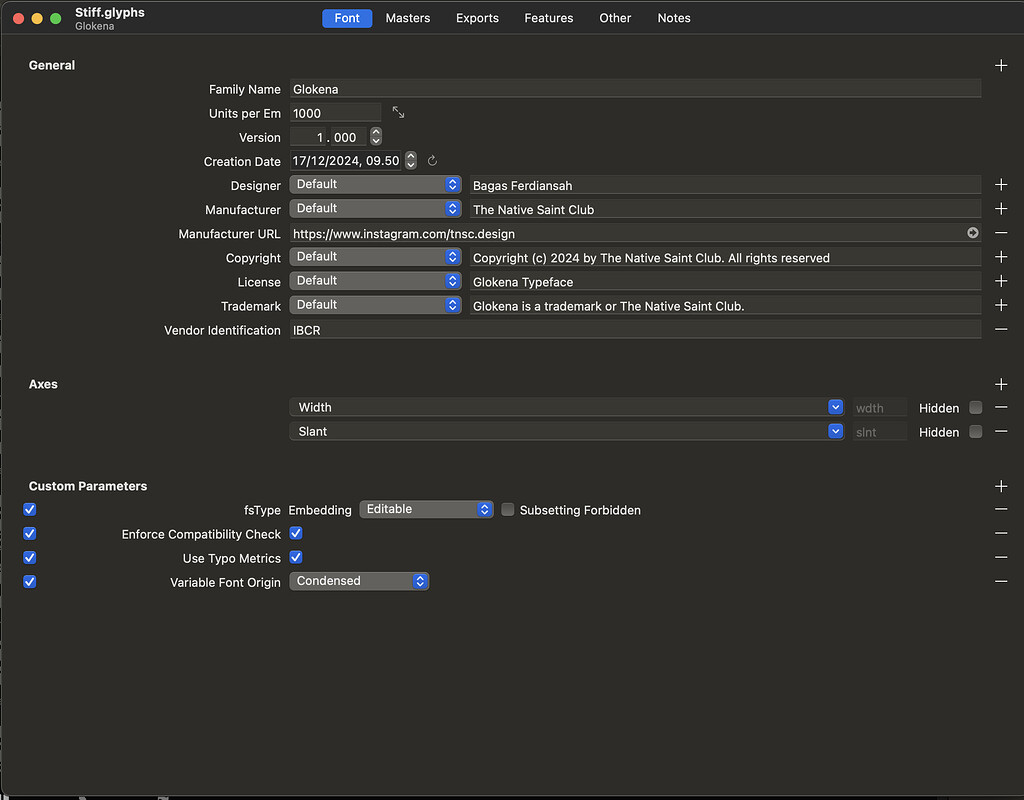Toggle Hidden for the Width axis
The width and height of the screenshot is (1024, 800).
pos(975,408)
